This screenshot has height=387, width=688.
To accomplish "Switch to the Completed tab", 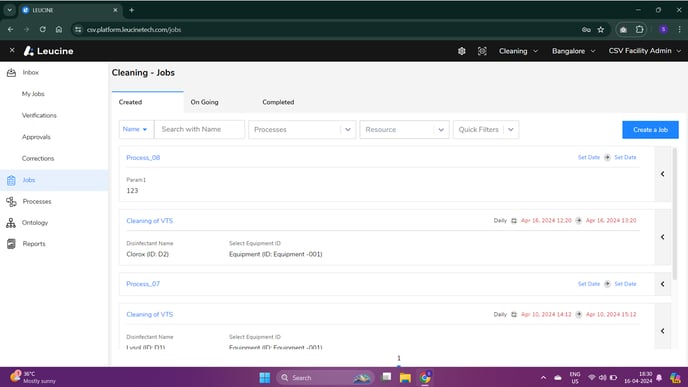I will (278, 102).
